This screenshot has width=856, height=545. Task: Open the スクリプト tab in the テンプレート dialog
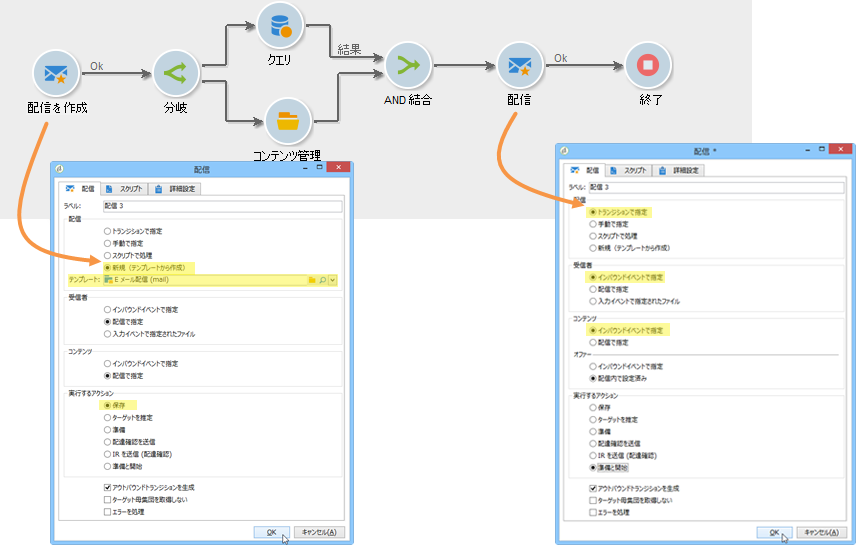tap(125, 189)
